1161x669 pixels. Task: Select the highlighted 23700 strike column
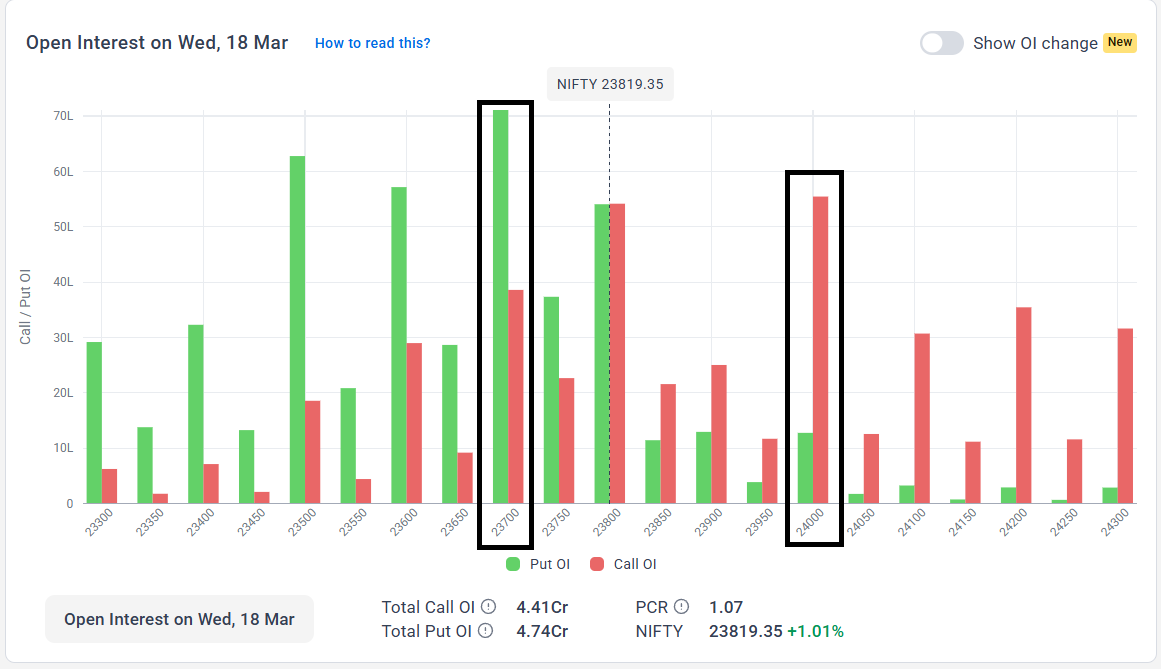(504, 325)
